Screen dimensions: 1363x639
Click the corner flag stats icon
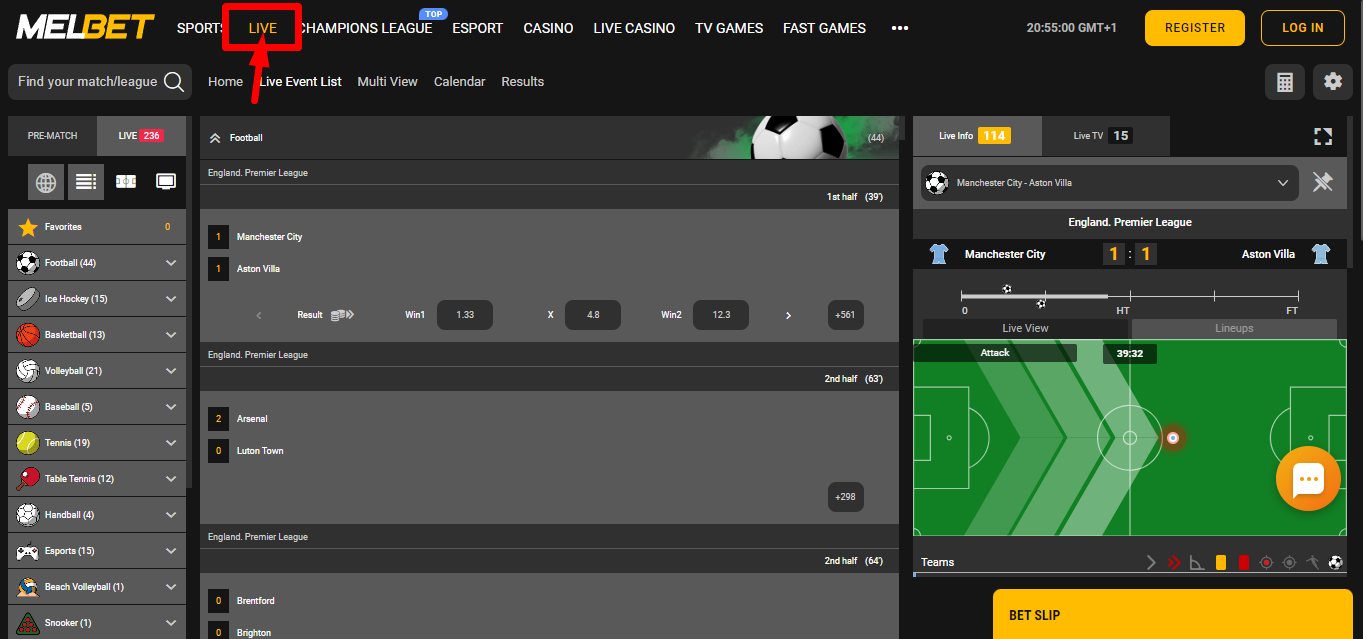click(1197, 563)
